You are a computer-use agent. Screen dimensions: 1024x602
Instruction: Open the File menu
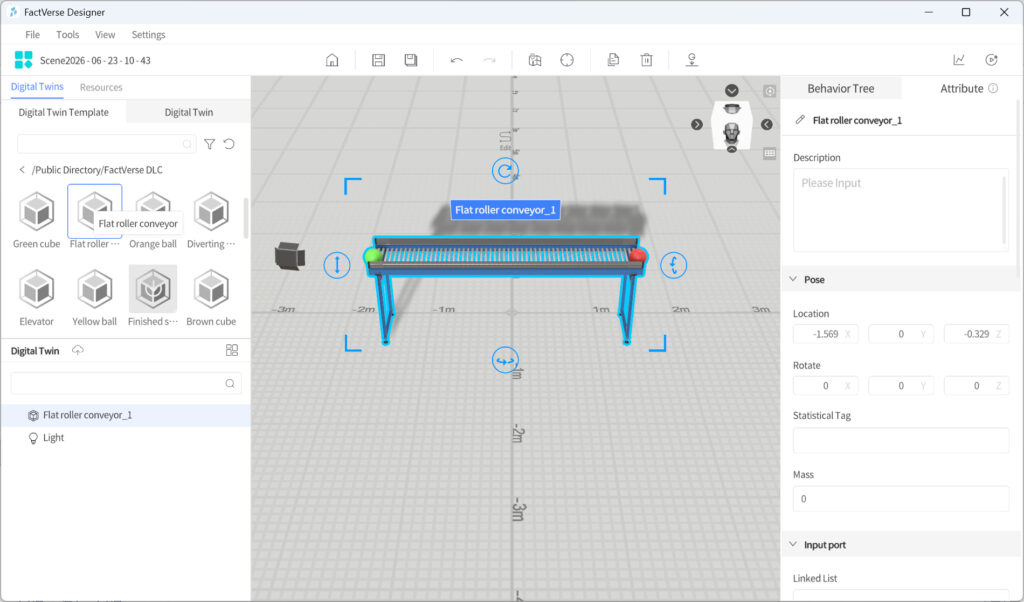click(x=32, y=35)
